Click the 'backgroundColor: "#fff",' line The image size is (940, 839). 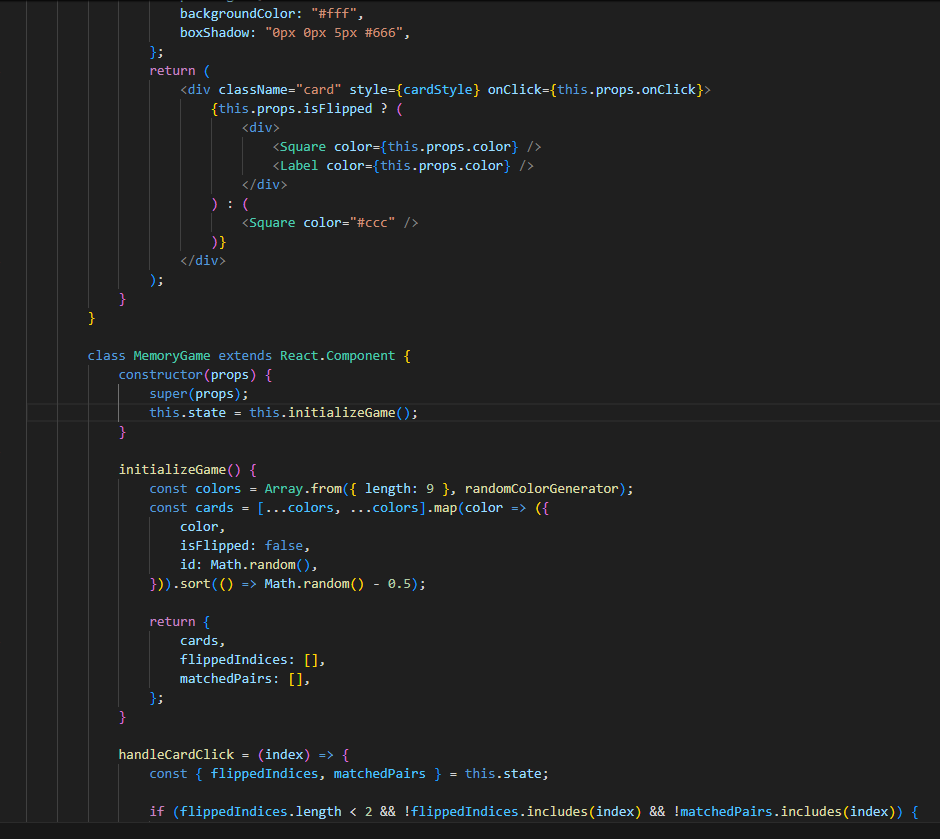[x=272, y=14]
